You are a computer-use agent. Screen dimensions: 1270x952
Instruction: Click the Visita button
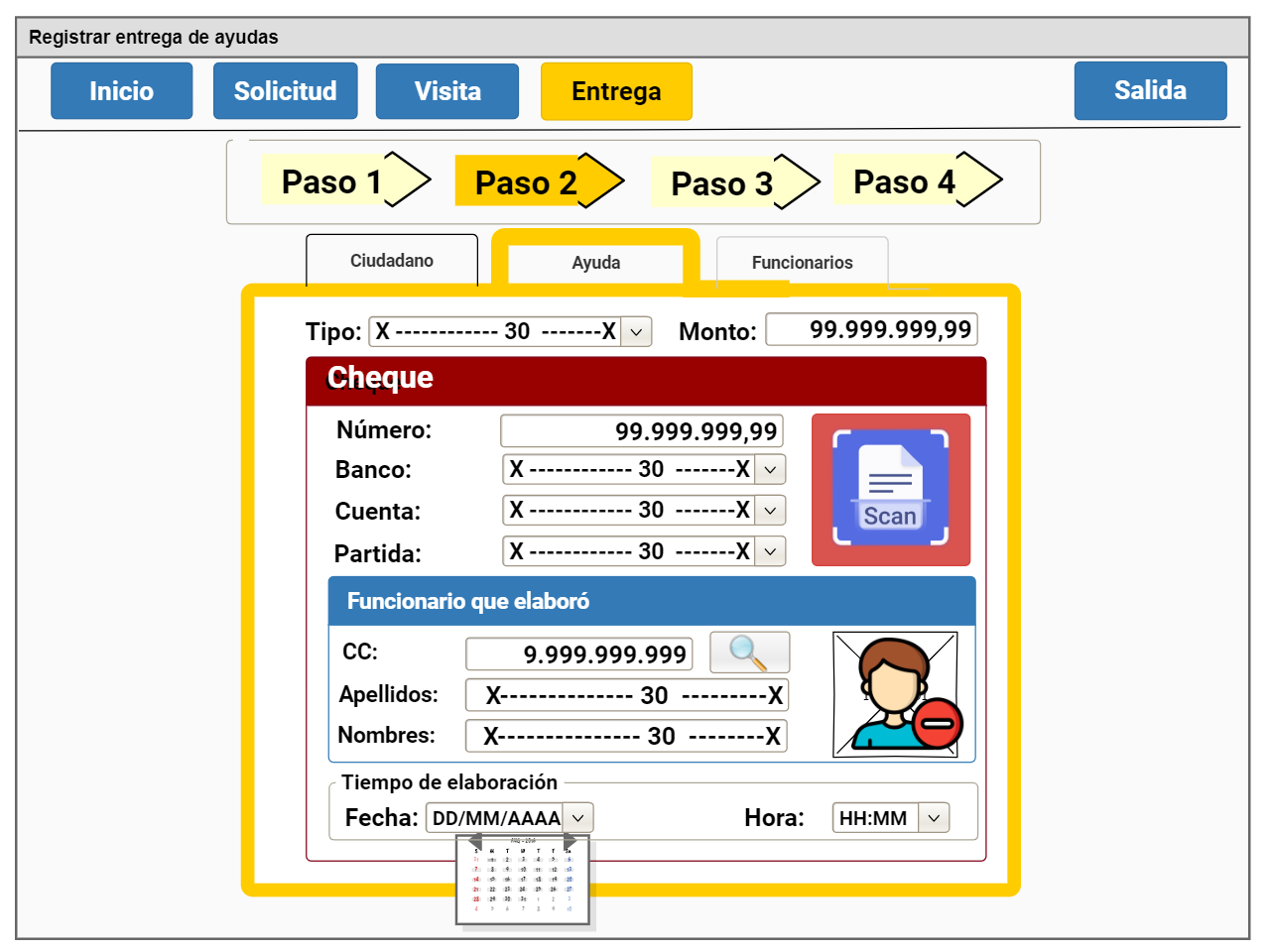pyautogui.click(x=447, y=91)
